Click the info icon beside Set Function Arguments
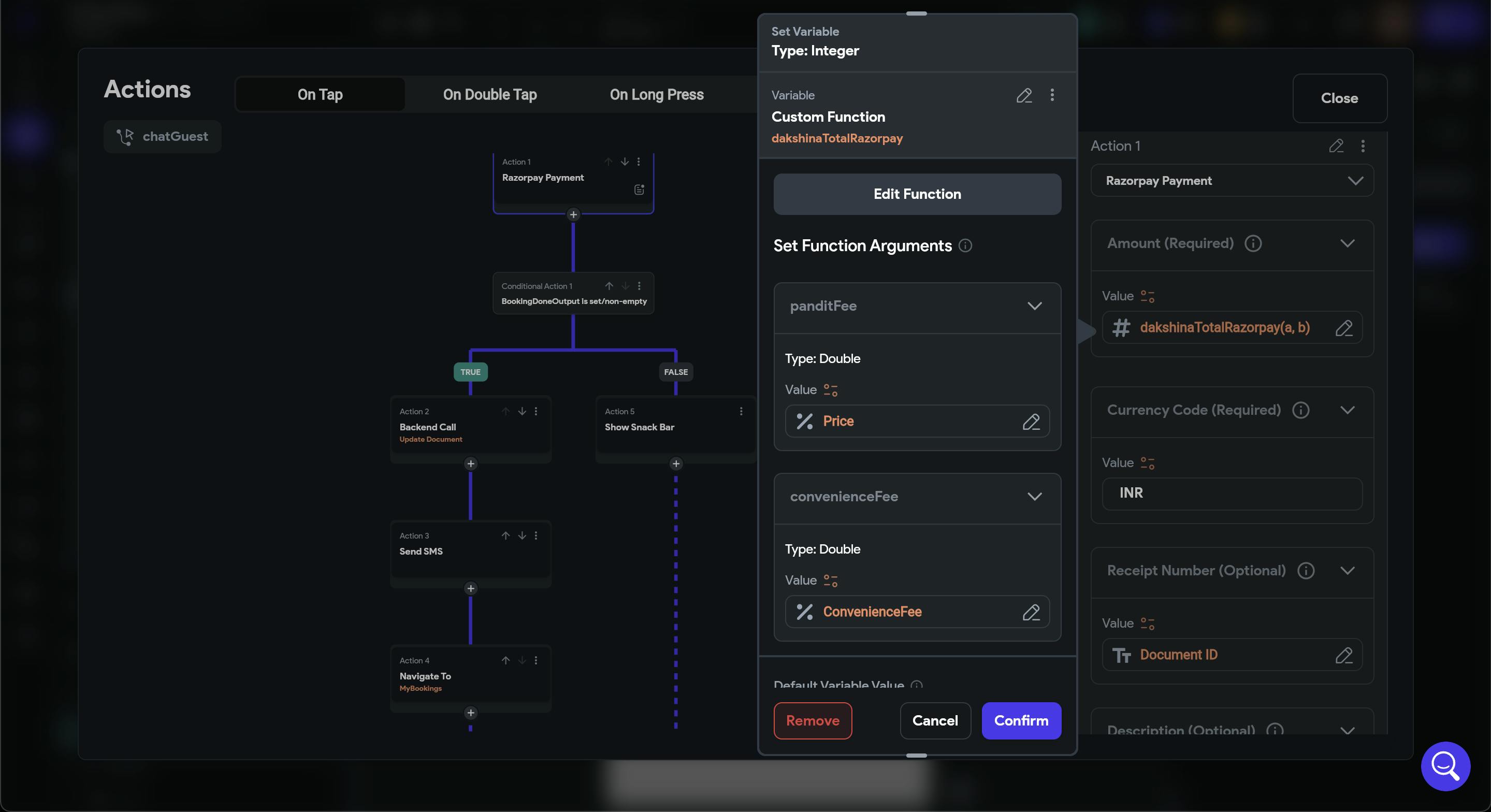The height and width of the screenshot is (812, 1491). tap(965, 246)
